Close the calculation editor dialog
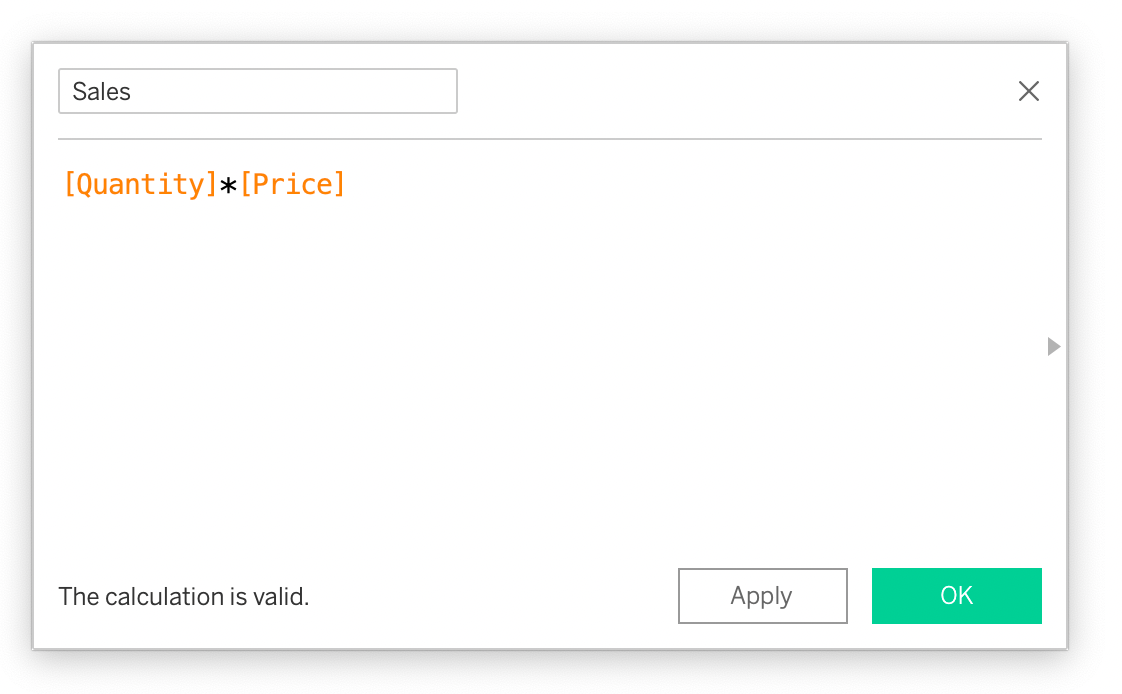1122x694 pixels. (1028, 91)
